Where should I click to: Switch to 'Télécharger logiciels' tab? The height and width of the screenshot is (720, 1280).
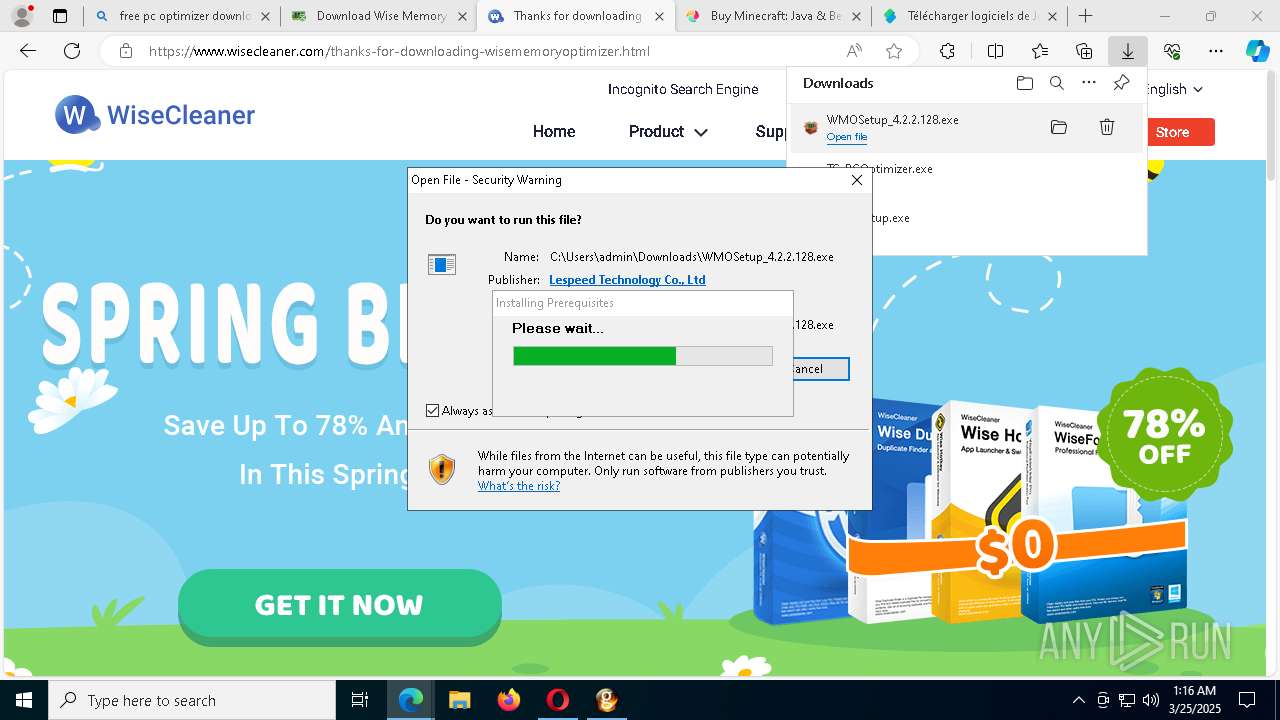pyautogui.click(x=970, y=16)
